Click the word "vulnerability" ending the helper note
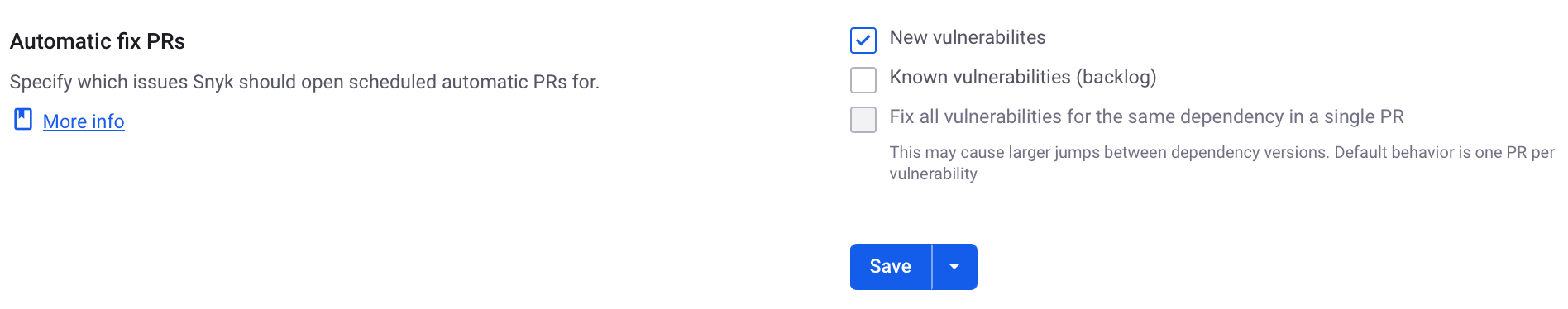Viewport: 1568px width, 309px height. click(x=934, y=174)
